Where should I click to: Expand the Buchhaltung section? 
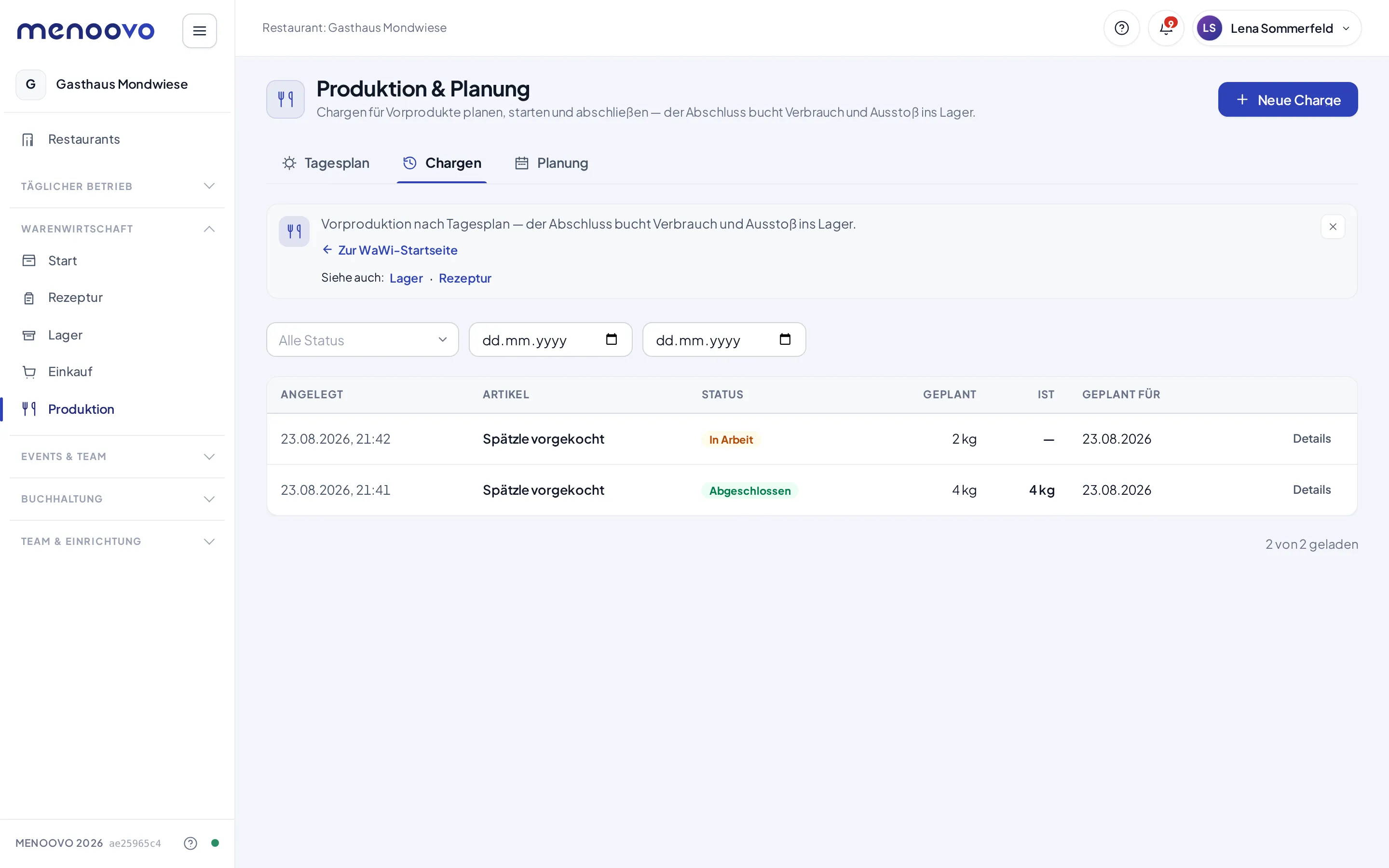point(117,499)
